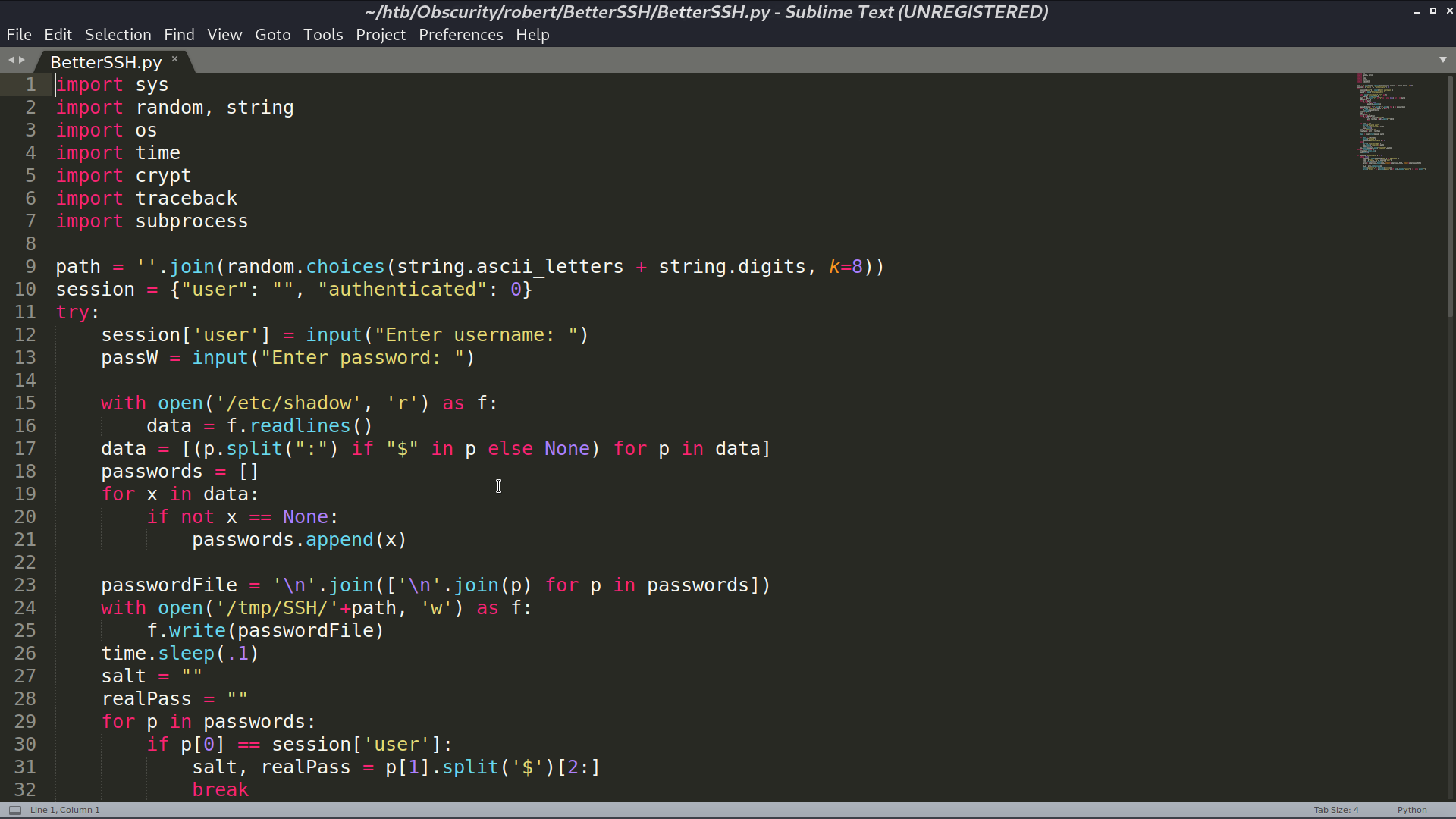Open the Tools menu
The width and height of the screenshot is (1456, 819).
tap(323, 35)
